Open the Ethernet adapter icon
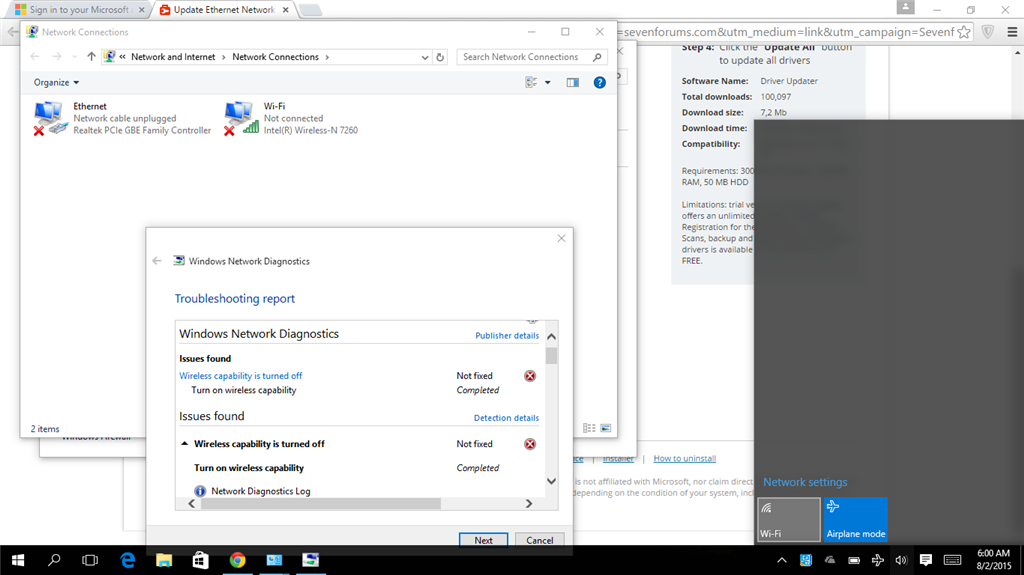 (50, 118)
